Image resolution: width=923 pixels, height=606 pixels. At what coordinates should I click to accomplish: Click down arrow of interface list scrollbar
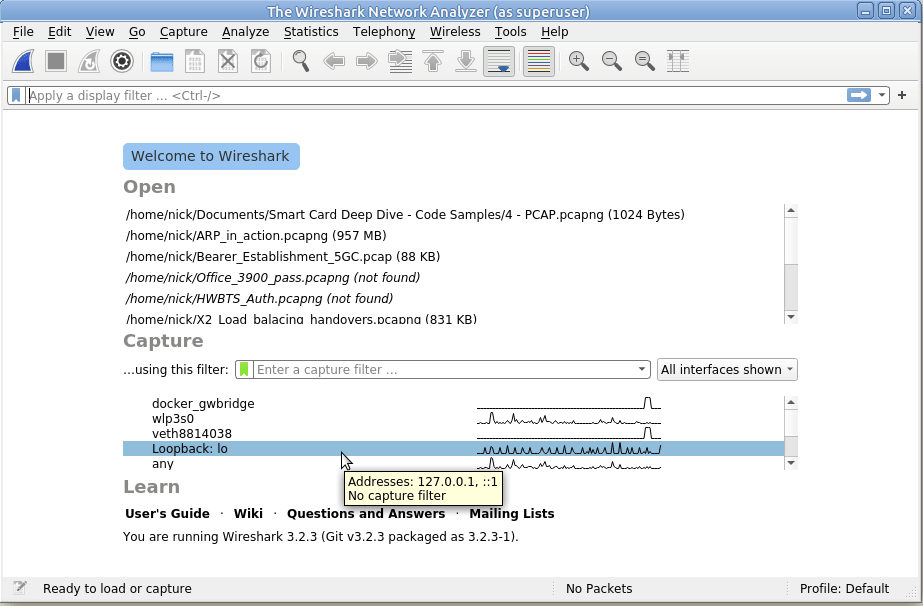point(791,463)
